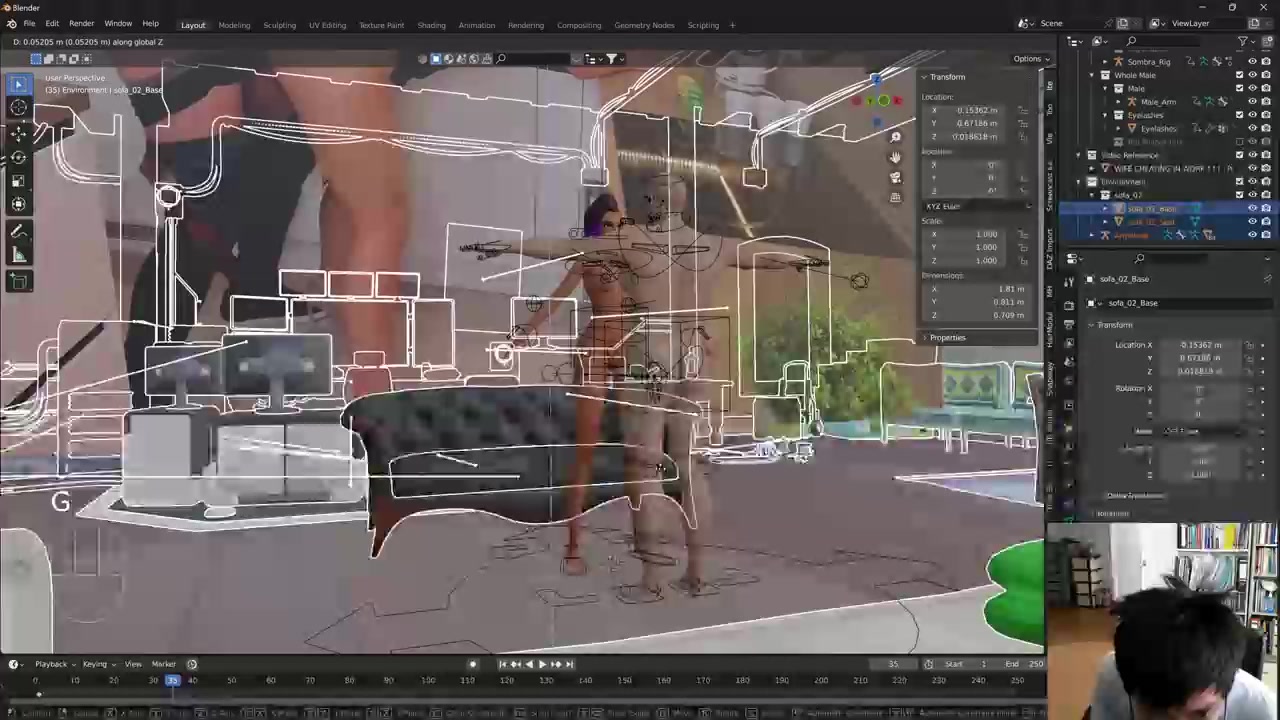Image resolution: width=1280 pixels, height=720 pixels.
Task: Hide Sombra_Rig with its eye icon
Action: 1252,62
